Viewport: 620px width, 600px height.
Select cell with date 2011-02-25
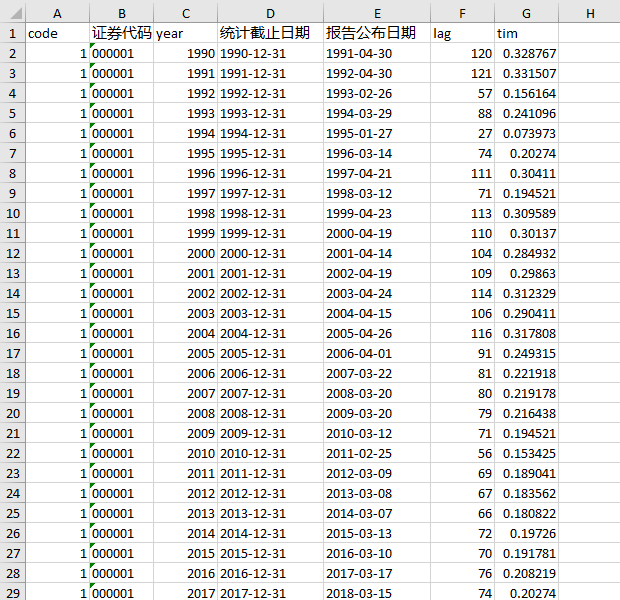pyautogui.click(x=377, y=453)
